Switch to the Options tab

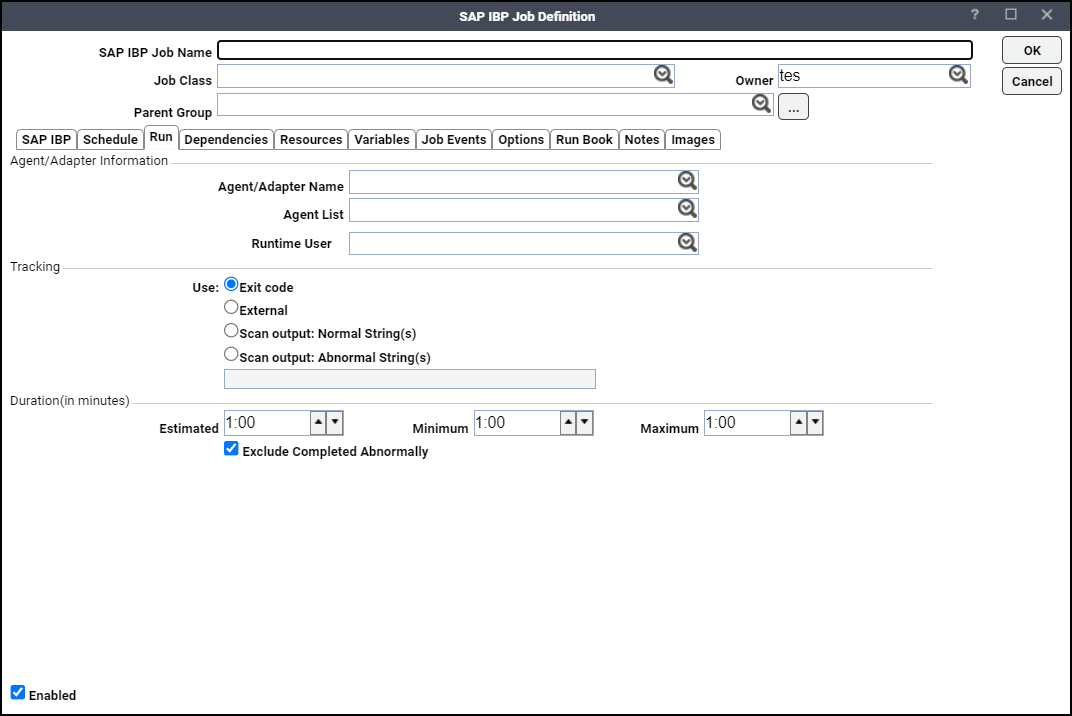(x=521, y=140)
